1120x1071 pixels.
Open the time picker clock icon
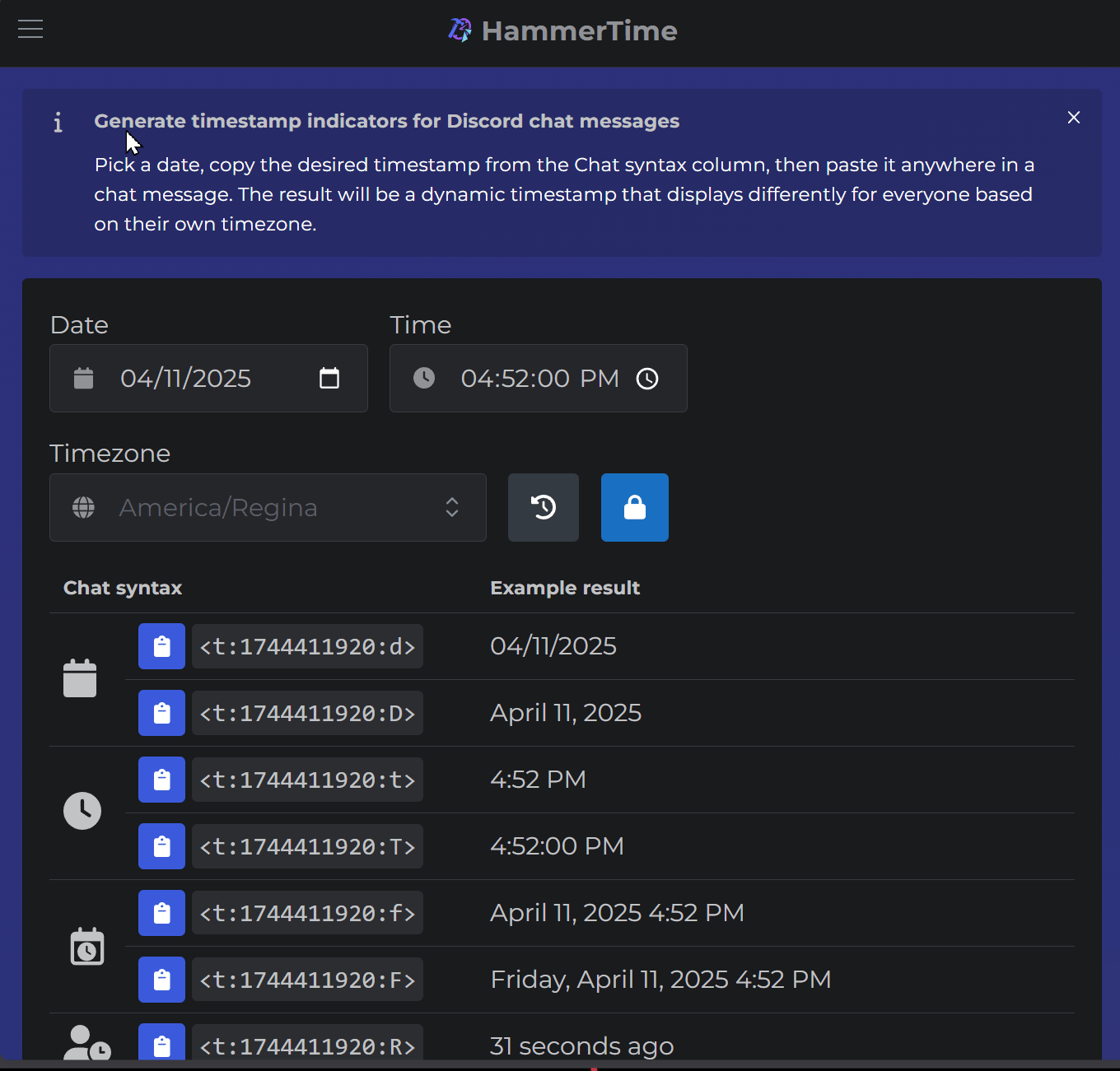pyautogui.click(x=647, y=379)
